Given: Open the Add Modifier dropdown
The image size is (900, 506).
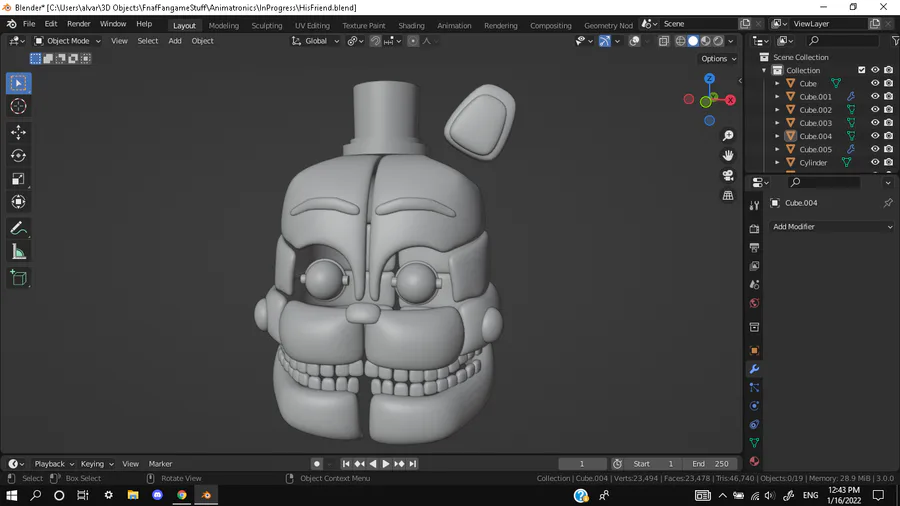Looking at the screenshot, I should 832,227.
